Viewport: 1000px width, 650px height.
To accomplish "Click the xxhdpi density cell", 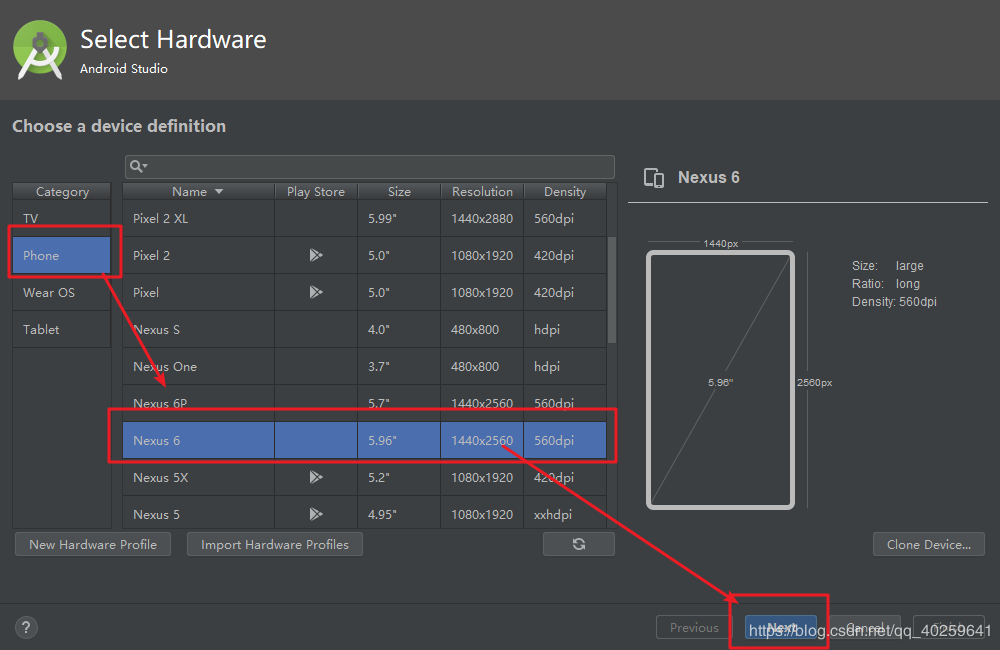I will pos(564,514).
